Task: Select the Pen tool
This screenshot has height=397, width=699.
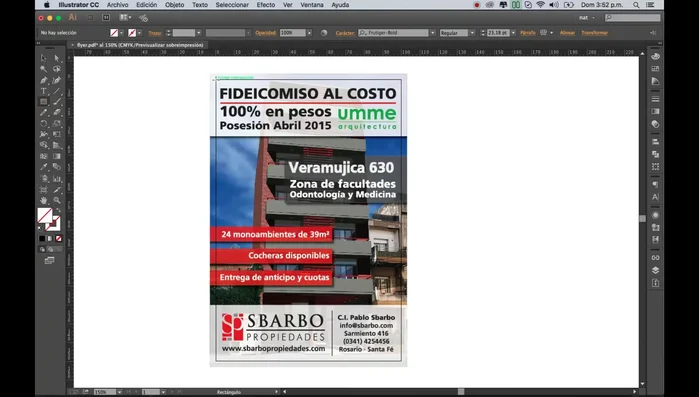Action: pyautogui.click(x=44, y=80)
